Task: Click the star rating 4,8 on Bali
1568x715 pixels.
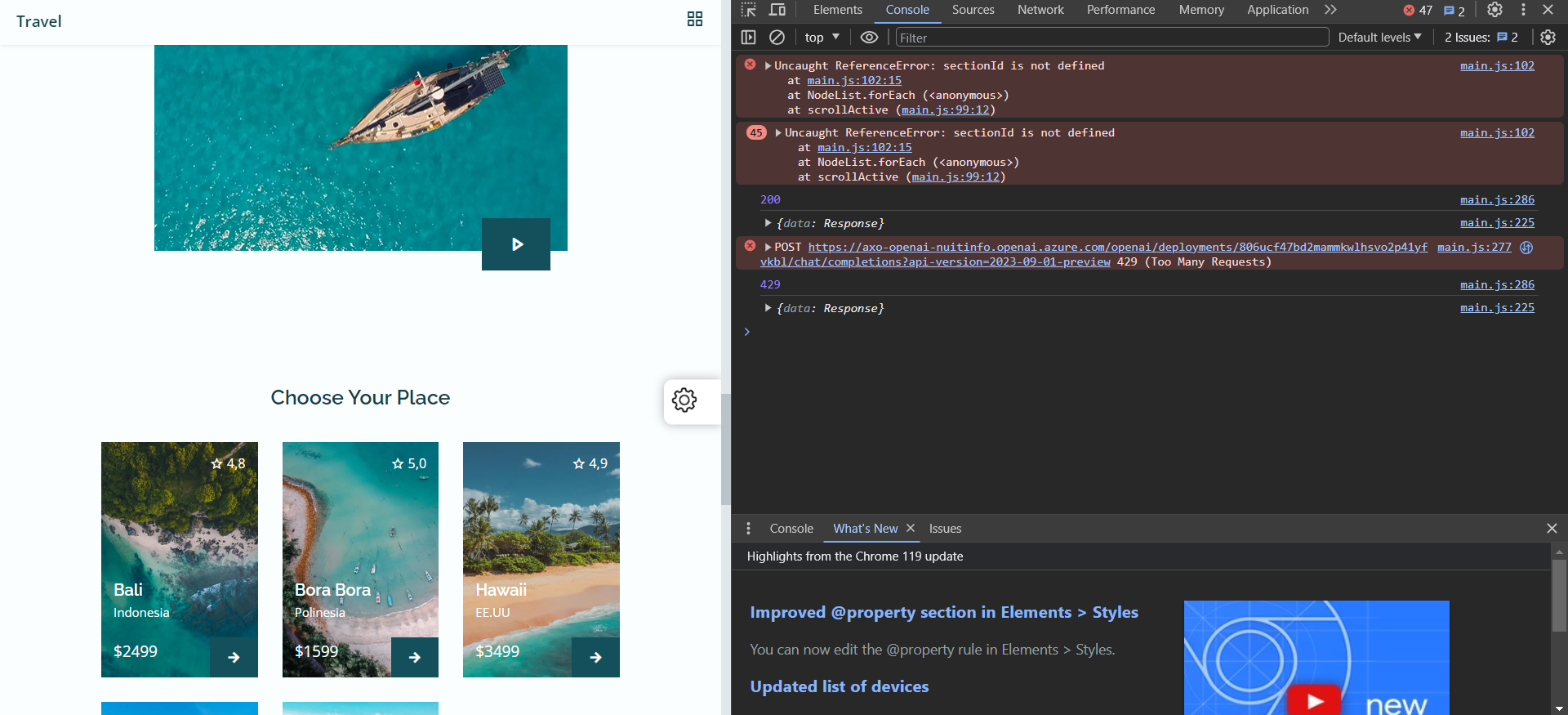Action: [x=228, y=463]
